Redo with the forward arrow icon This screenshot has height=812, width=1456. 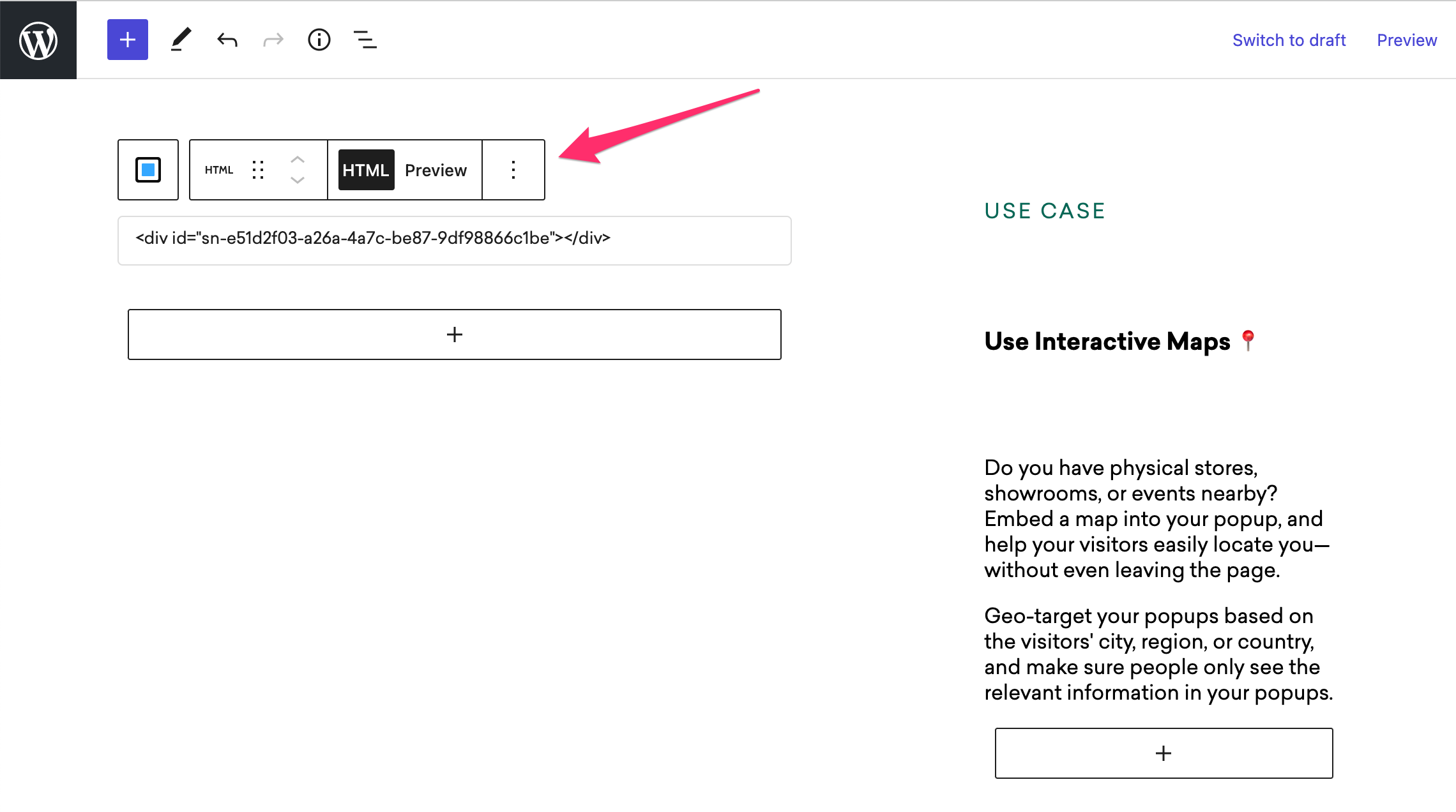(x=273, y=40)
